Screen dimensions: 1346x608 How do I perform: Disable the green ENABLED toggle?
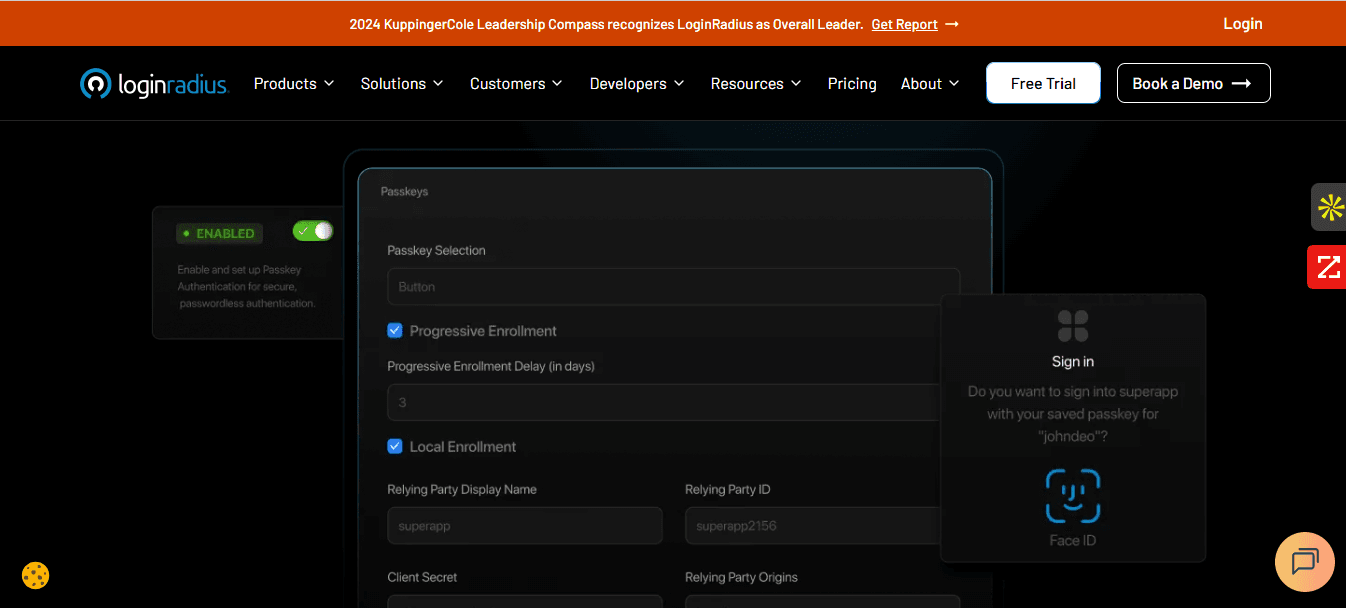click(312, 230)
